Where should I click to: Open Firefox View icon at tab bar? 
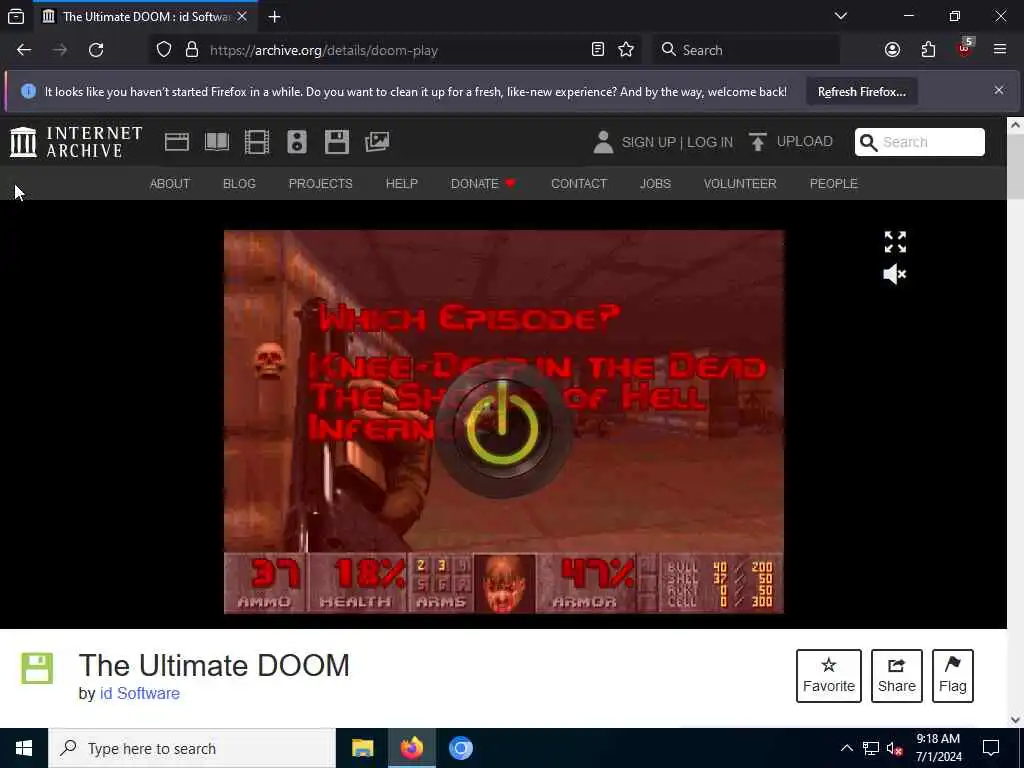pyautogui.click(x=16, y=17)
